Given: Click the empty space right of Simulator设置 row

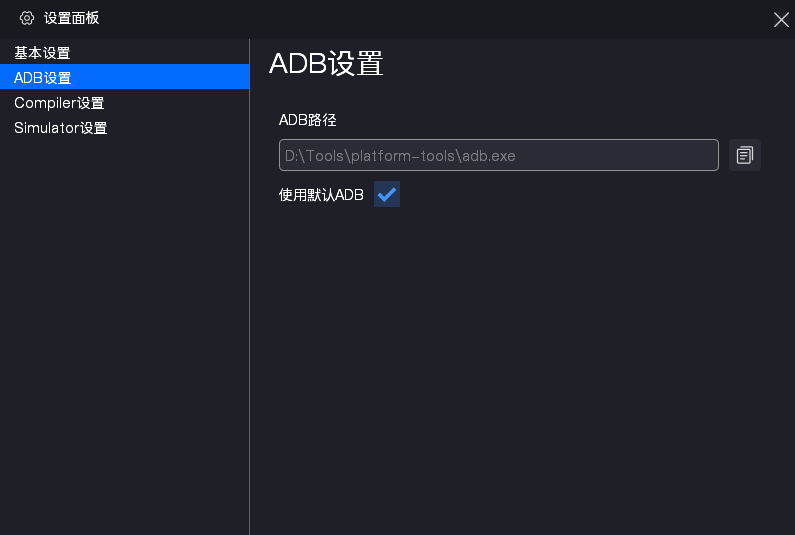Looking at the screenshot, I should point(180,128).
